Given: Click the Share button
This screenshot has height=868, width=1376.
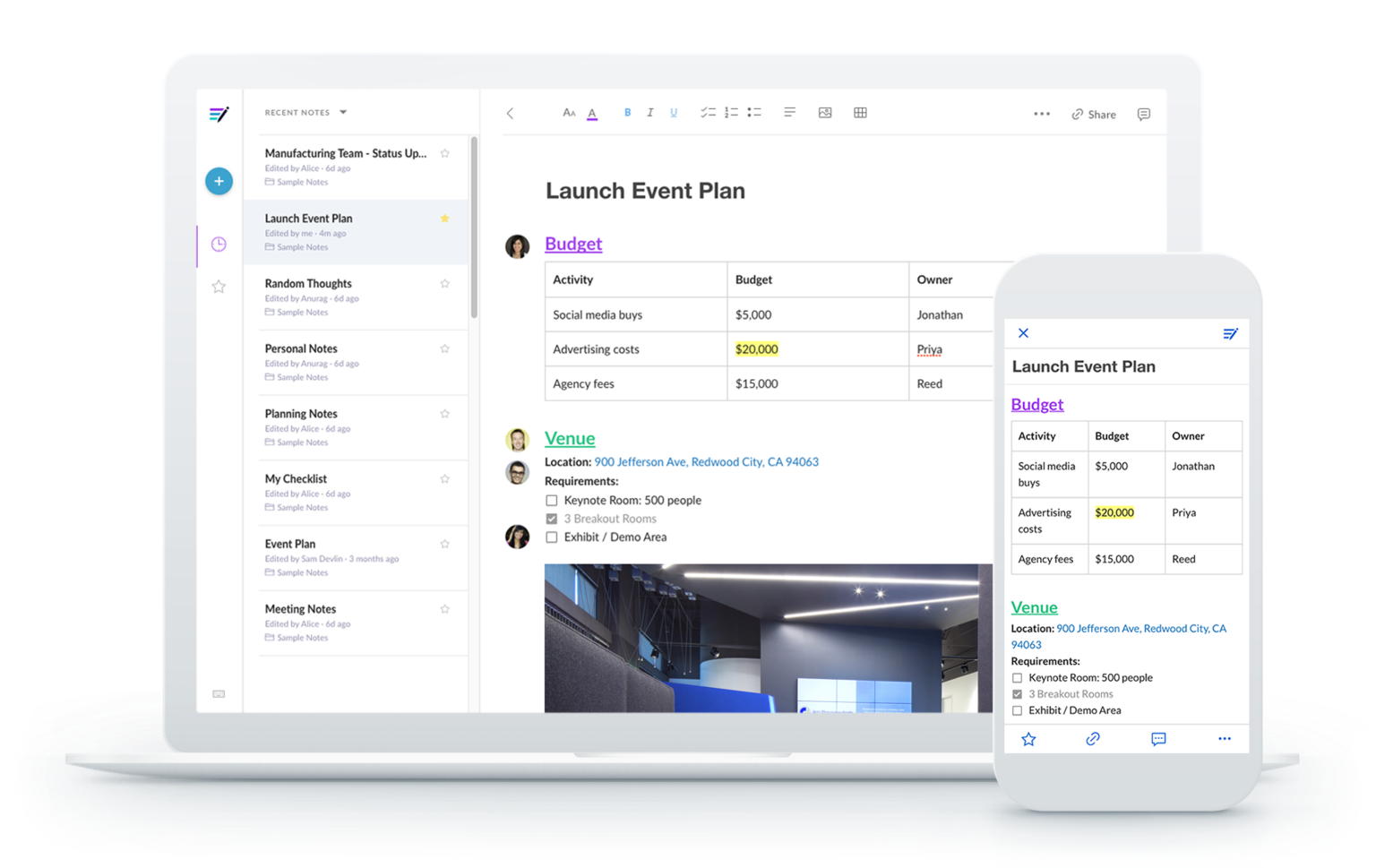Looking at the screenshot, I should [1094, 115].
